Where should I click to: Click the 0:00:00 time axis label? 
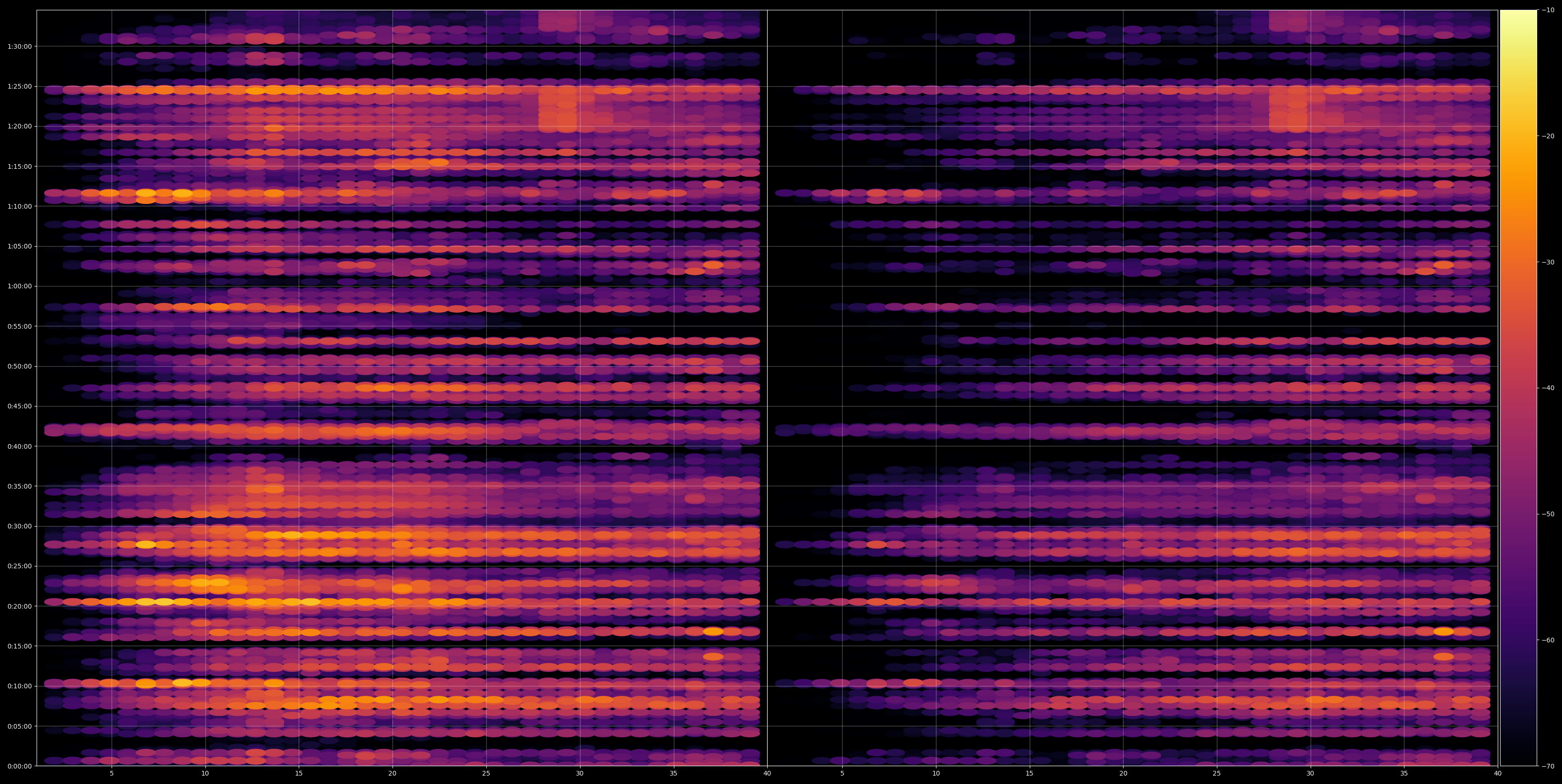pos(19,766)
